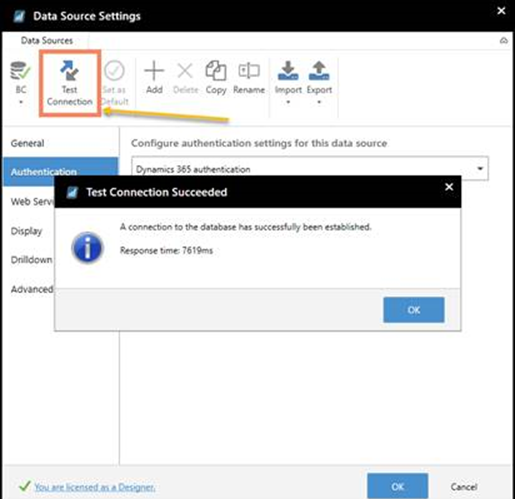Click the Test Connection Succeeded title icon
The image size is (515, 499).
tap(72, 192)
